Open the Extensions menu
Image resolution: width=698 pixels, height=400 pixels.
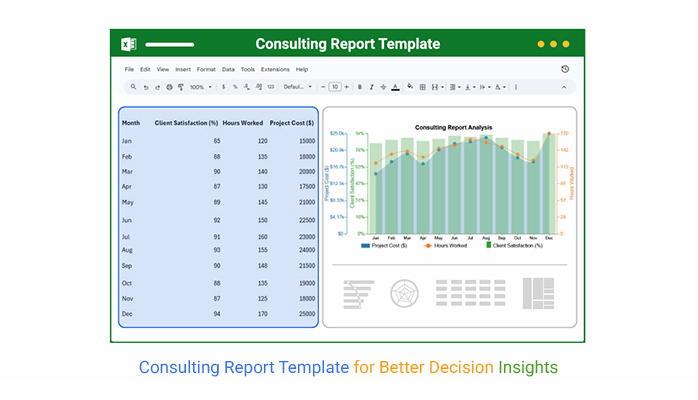275,69
